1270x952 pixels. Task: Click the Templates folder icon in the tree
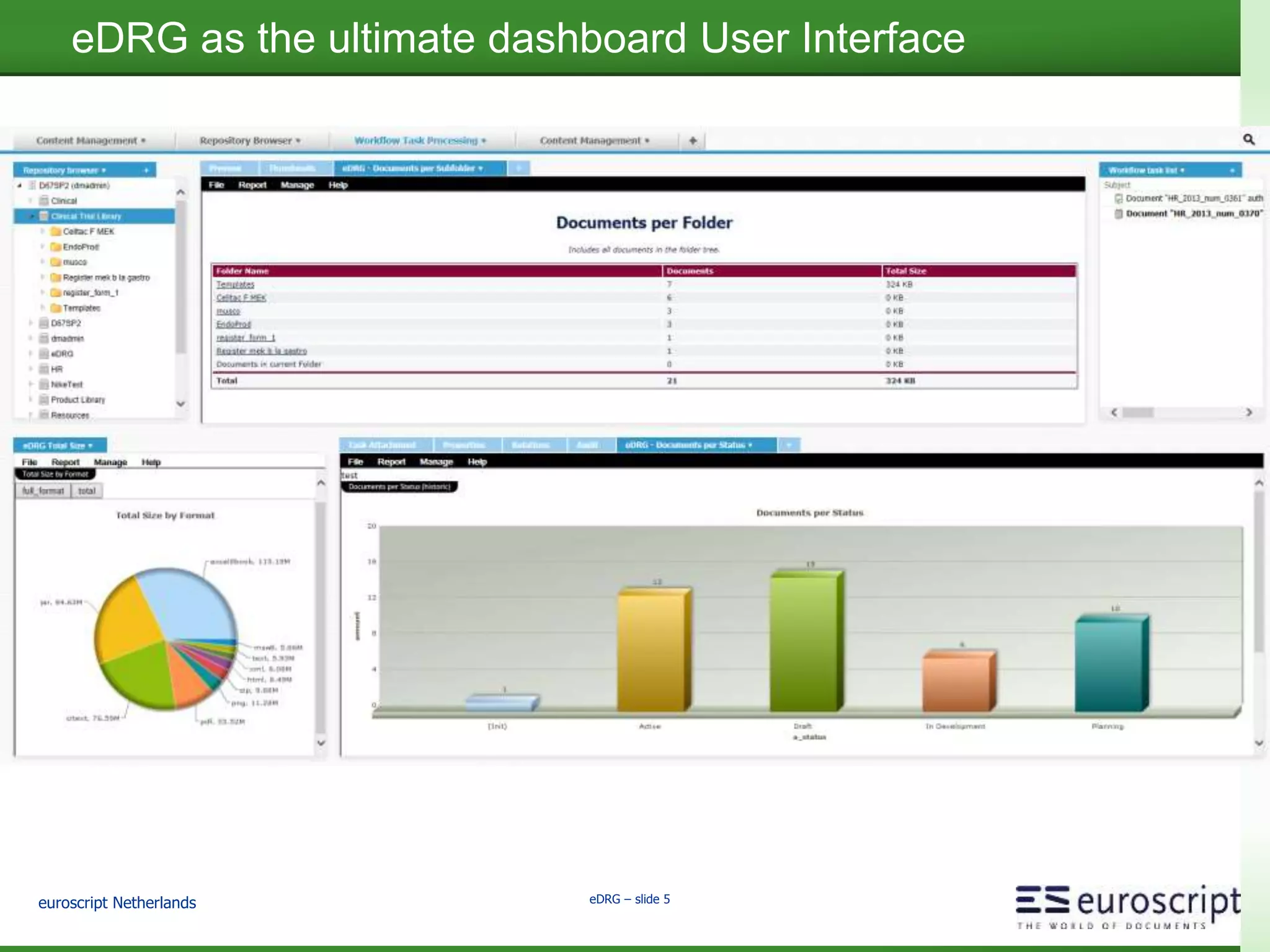pos(56,308)
